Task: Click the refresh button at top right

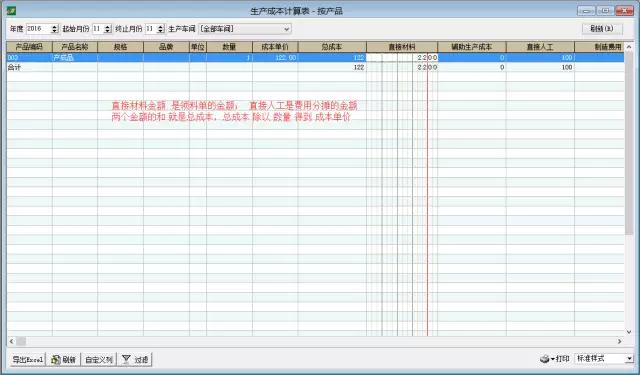Action: click(602, 29)
